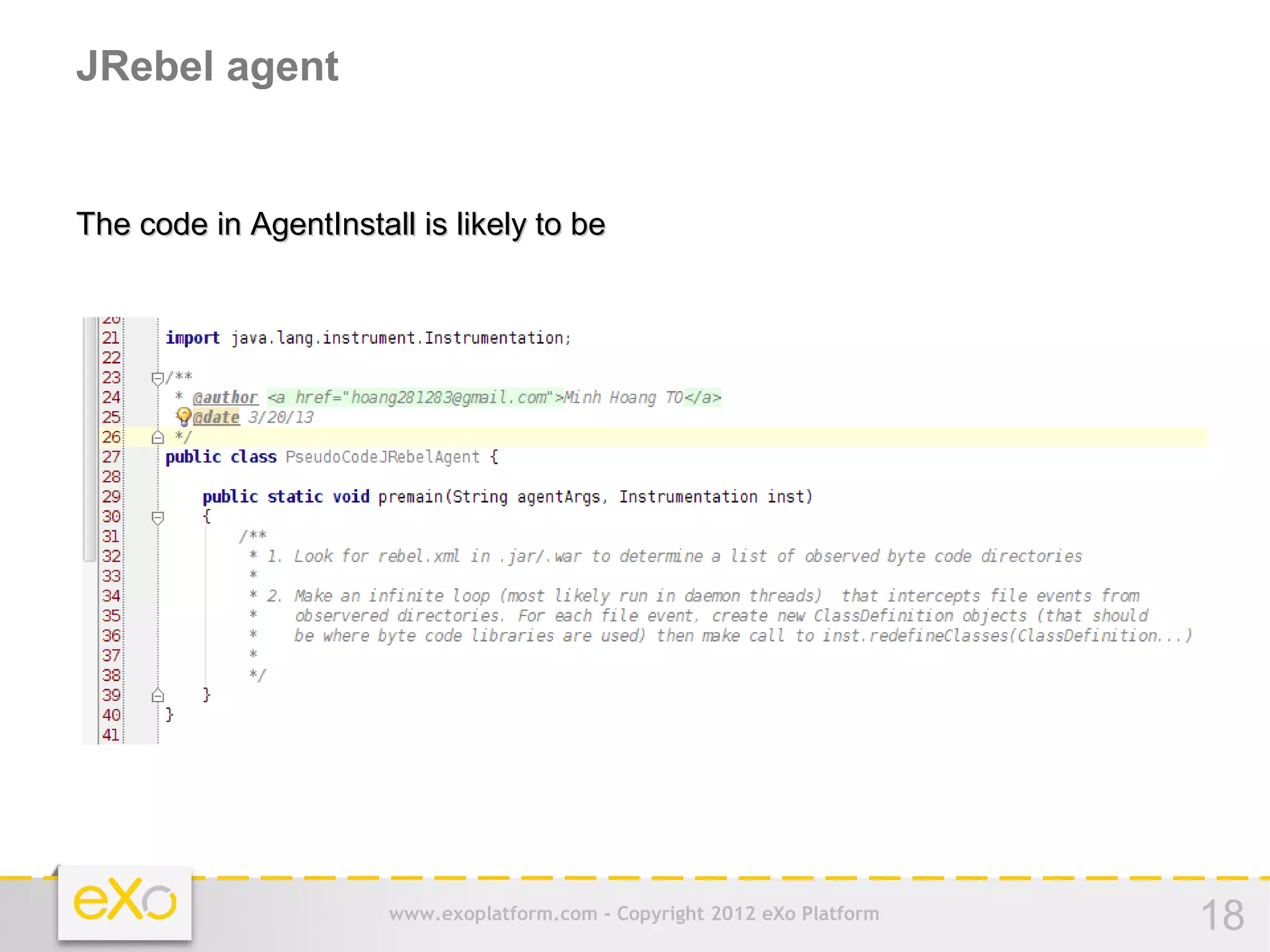Click the PseudoCodeJRebelAgent class name
Viewport: 1270px width, 952px height.
(382, 457)
